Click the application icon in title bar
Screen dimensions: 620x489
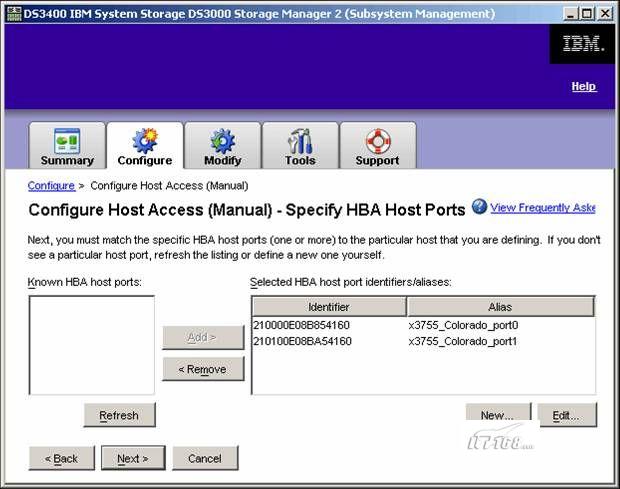tap(14, 14)
